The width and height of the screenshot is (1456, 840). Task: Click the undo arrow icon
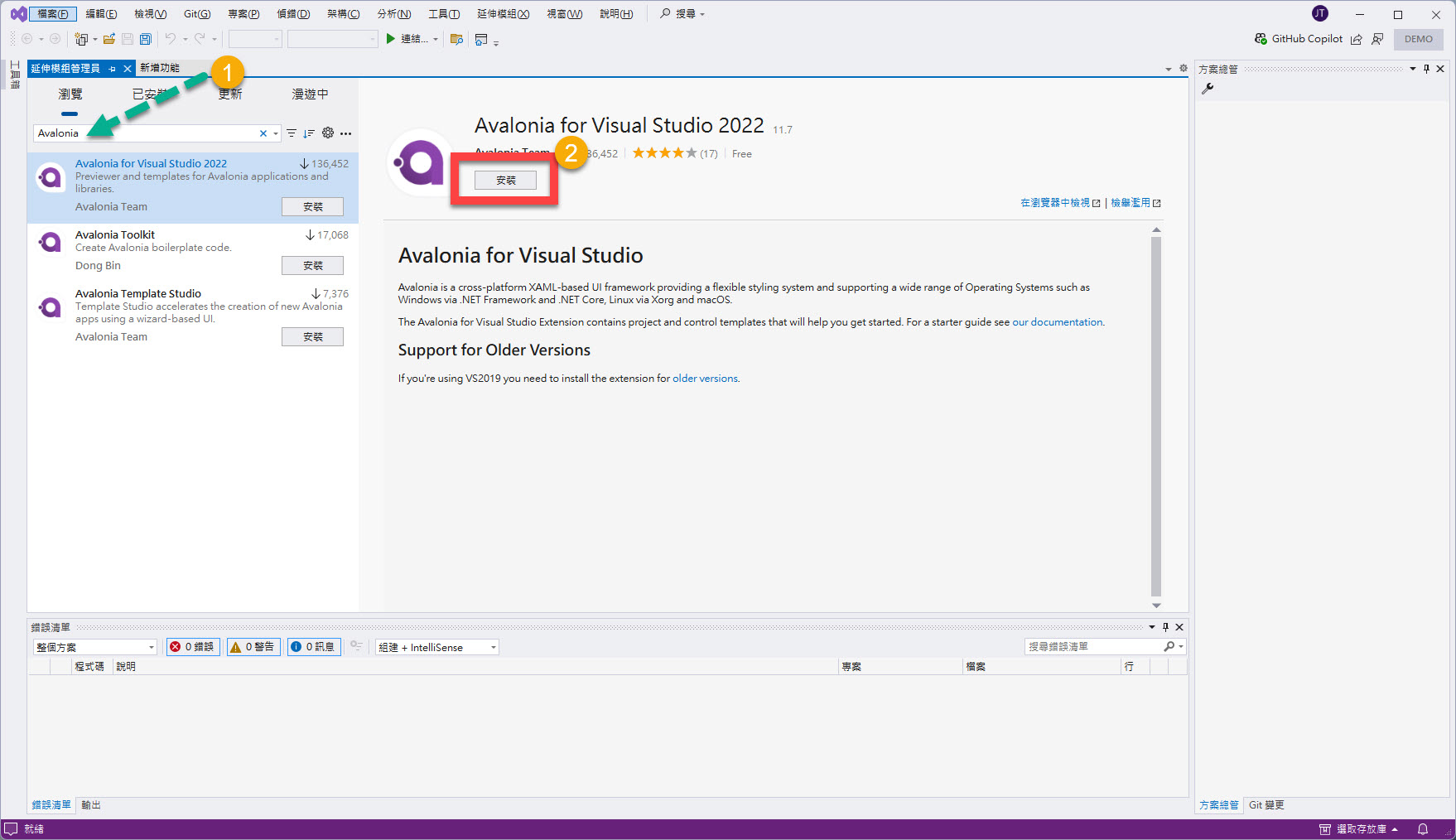coord(170,39)
